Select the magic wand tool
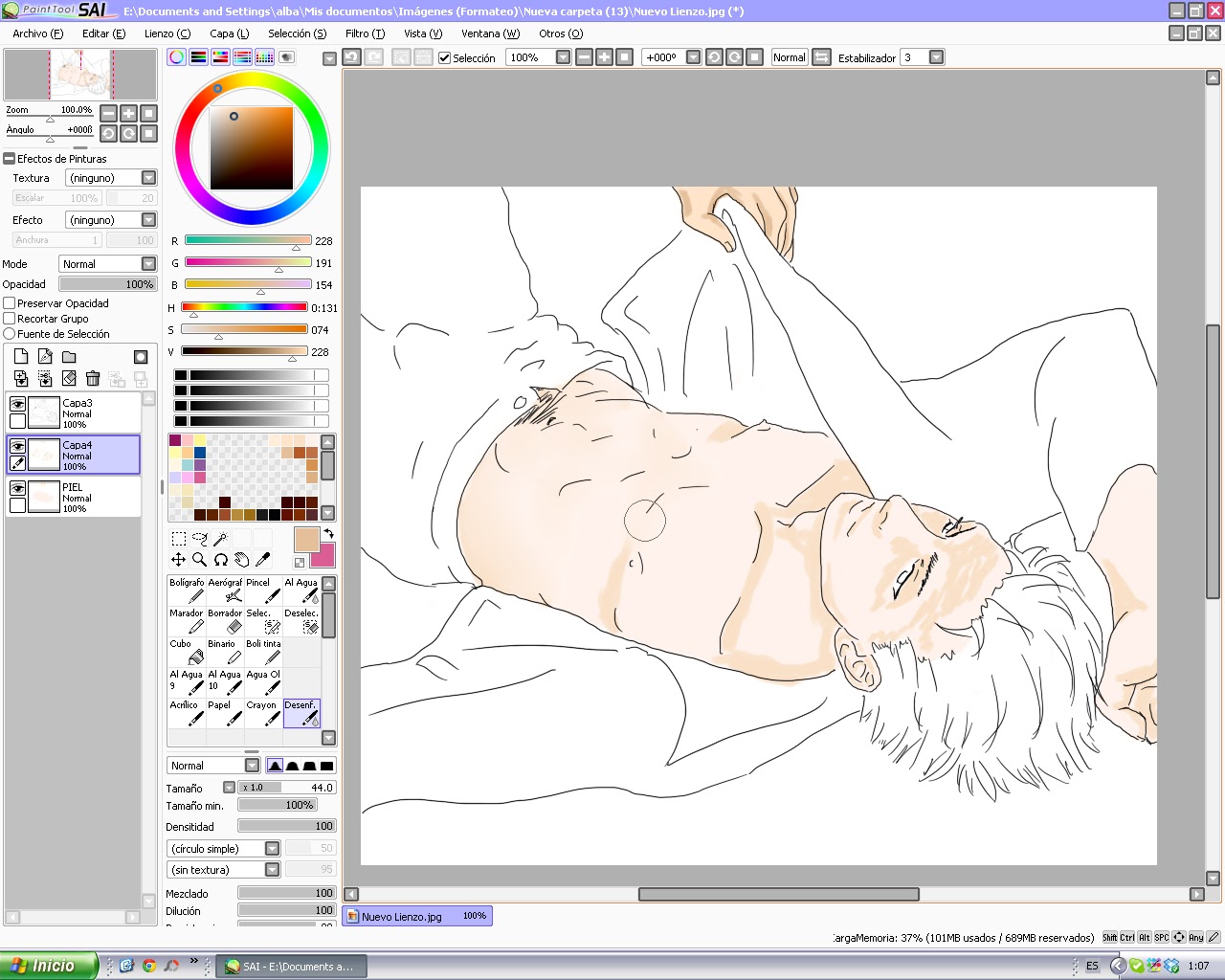 (x=221, y=539)
